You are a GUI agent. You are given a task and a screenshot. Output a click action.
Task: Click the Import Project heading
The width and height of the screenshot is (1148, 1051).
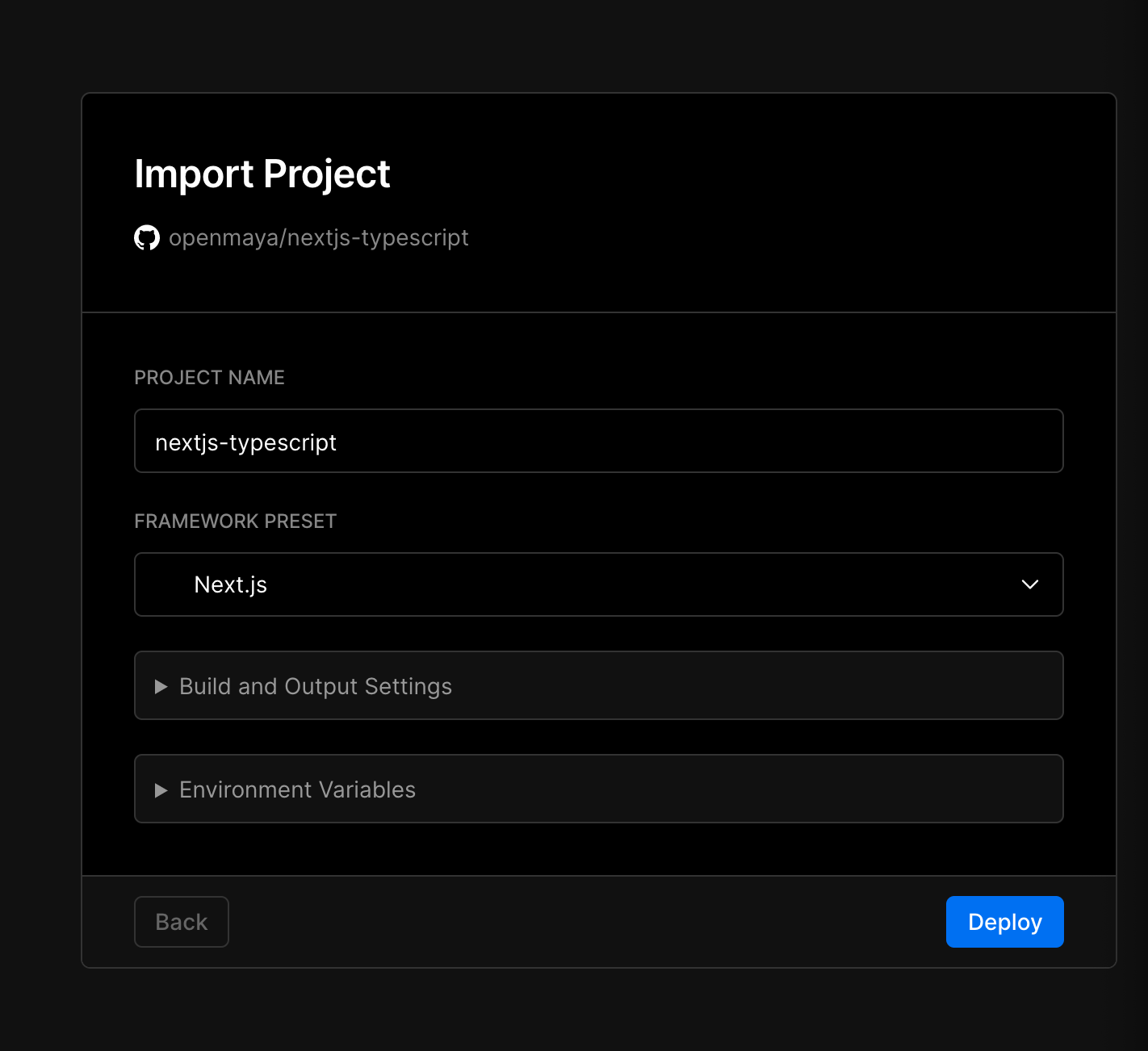click(262, 174)
